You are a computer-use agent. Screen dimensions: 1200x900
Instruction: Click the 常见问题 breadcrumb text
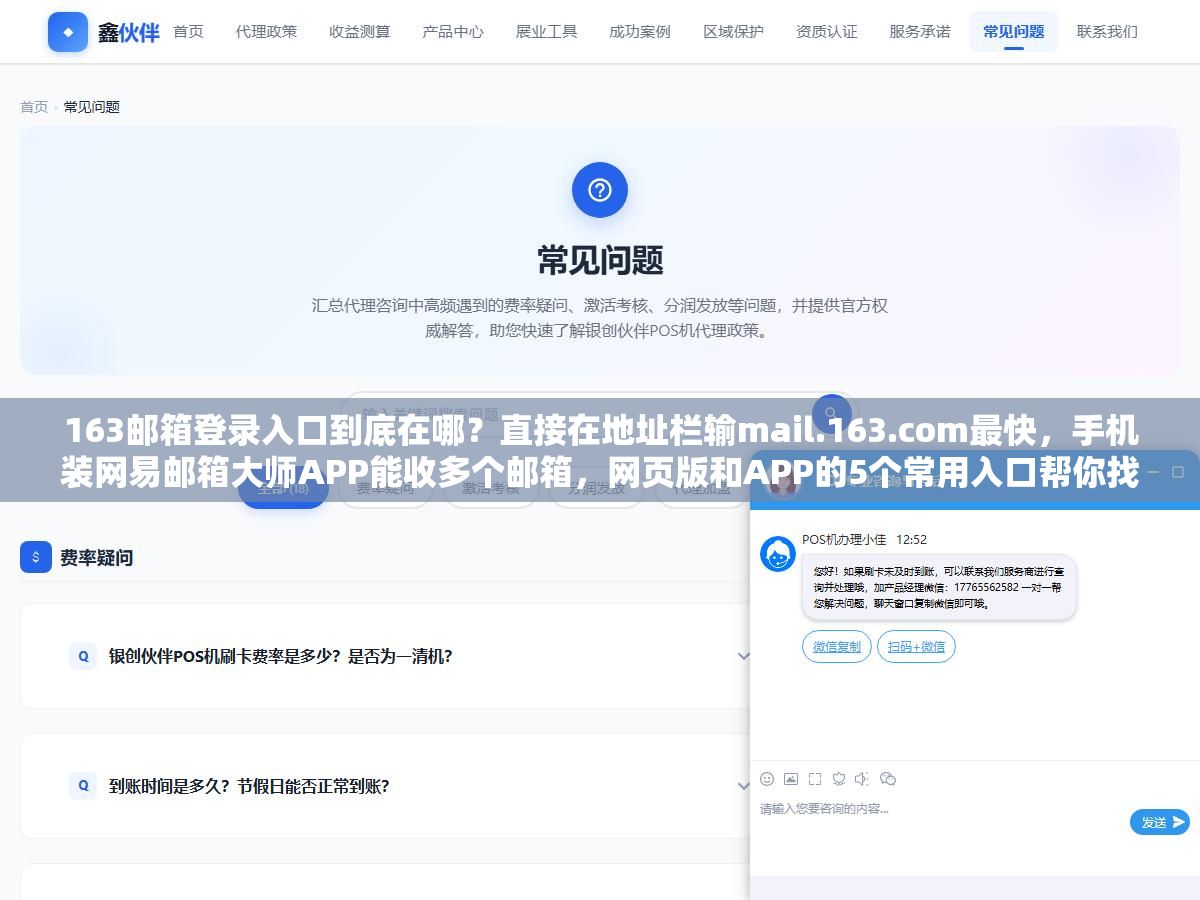(92, 107)
